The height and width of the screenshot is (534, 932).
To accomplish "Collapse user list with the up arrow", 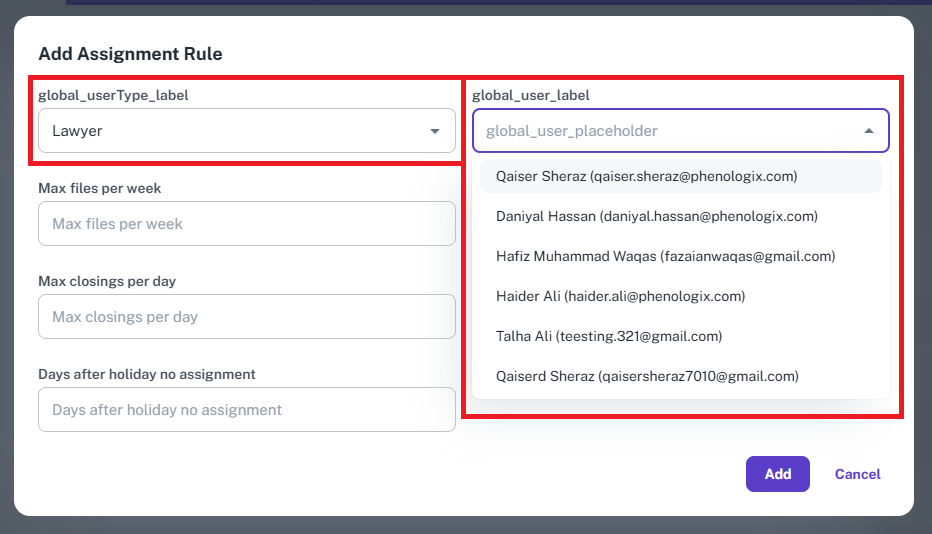I will click(868, 131).
